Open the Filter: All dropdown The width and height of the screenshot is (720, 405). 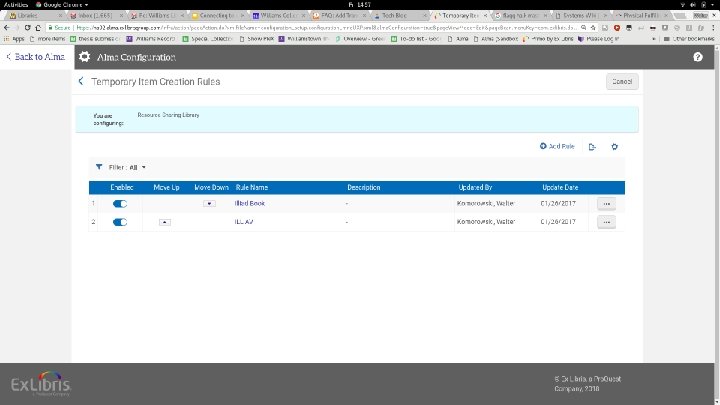tap(127, 167)
